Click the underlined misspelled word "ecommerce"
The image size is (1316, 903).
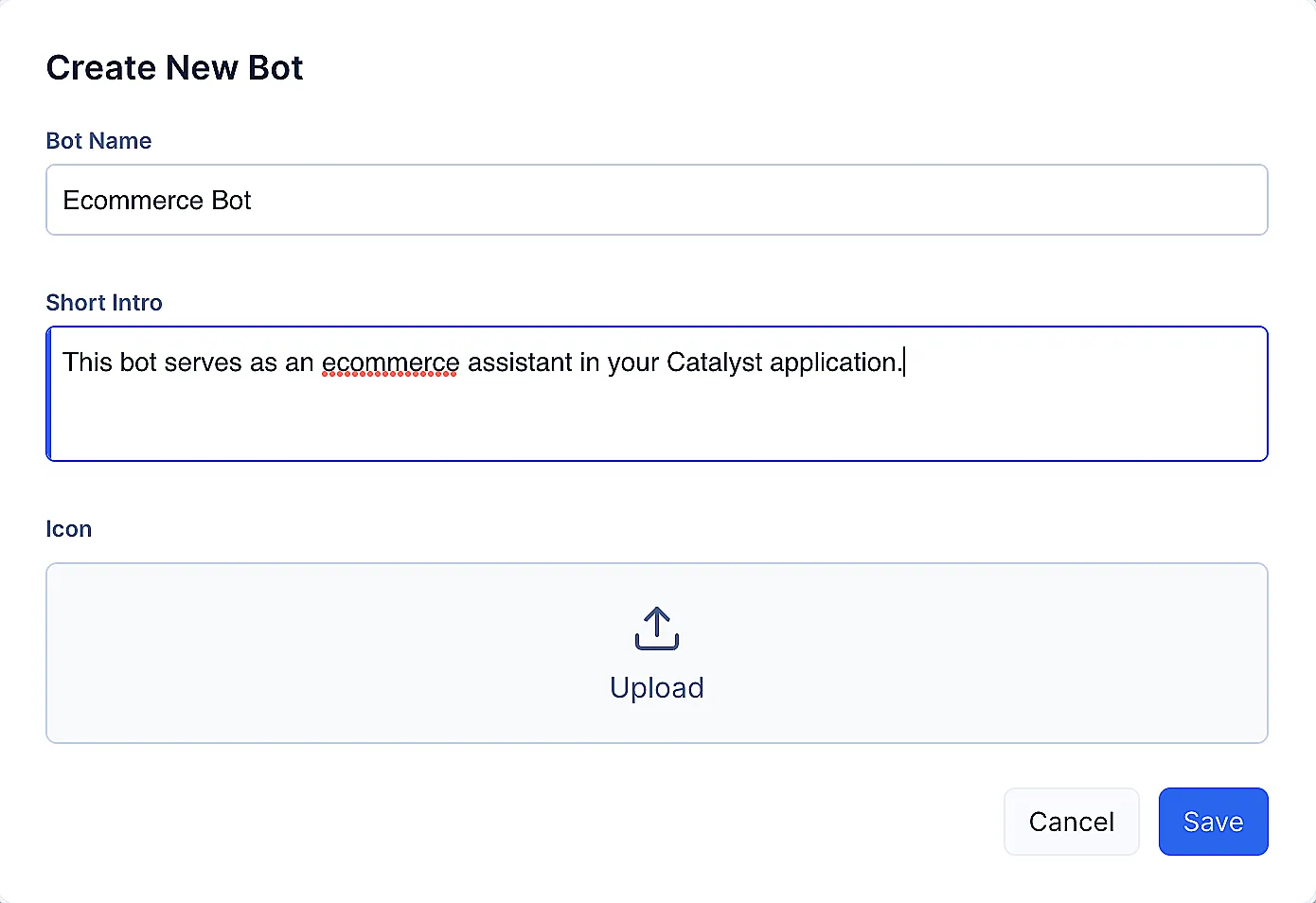tap(390, 363)
